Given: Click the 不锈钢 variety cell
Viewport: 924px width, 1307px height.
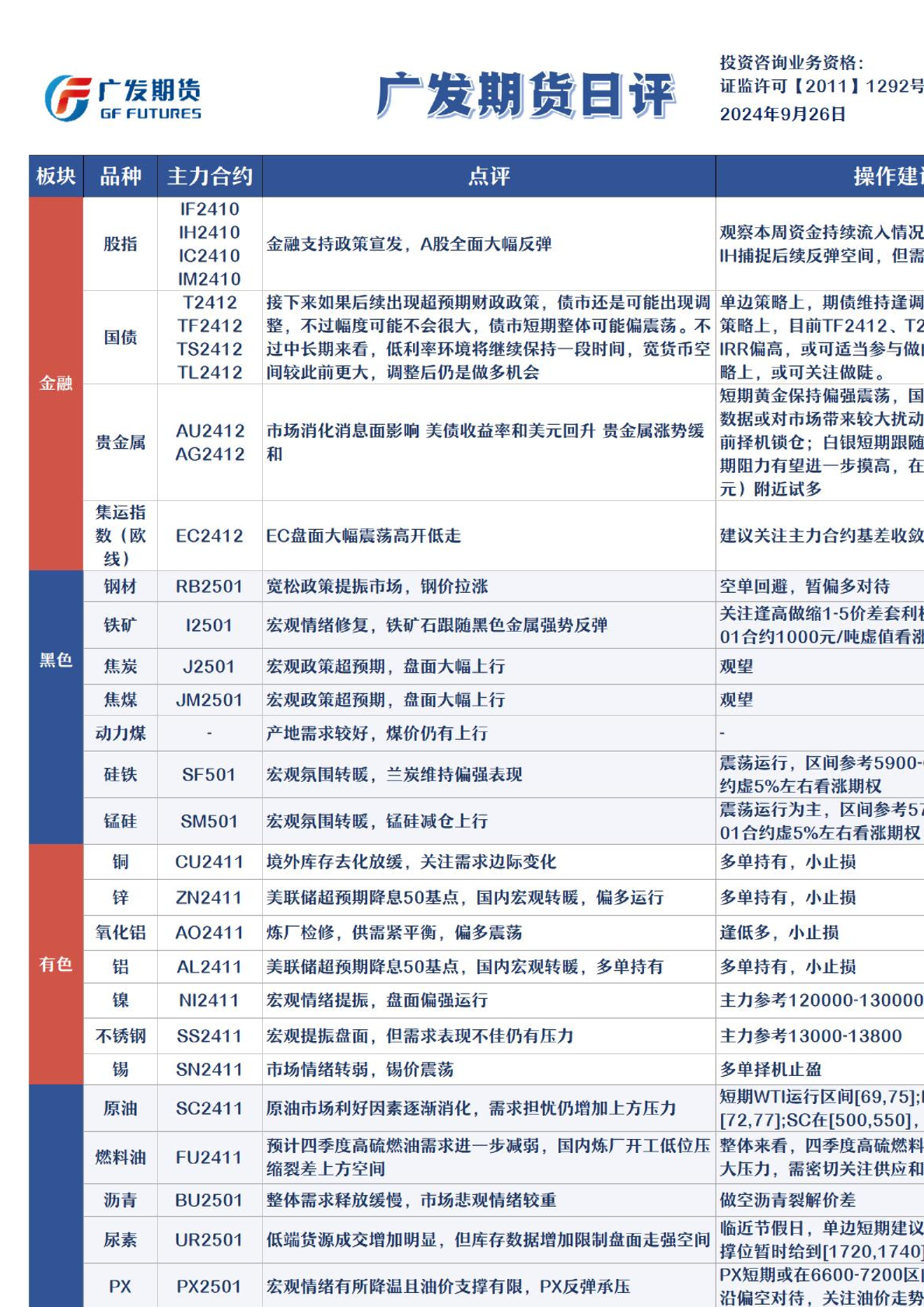Looking at the screenshot, I should tap(121, 1036).
